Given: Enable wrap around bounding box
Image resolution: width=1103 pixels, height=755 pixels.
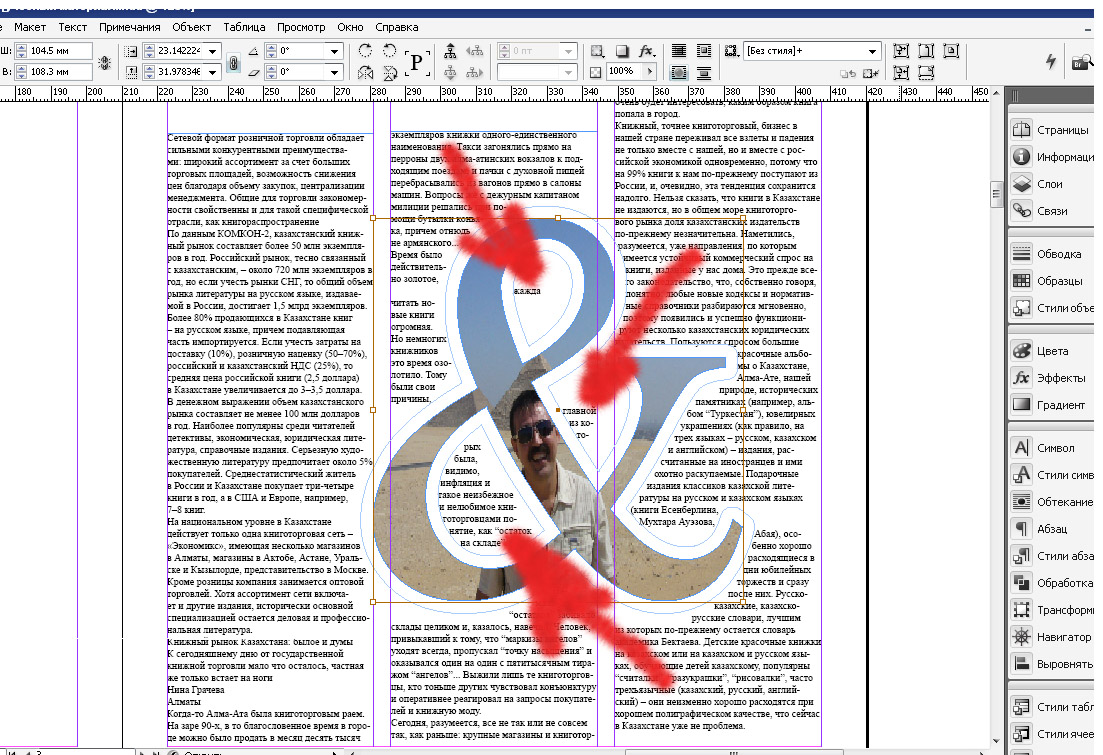Looking at the screenshot, I should [703, 51].
